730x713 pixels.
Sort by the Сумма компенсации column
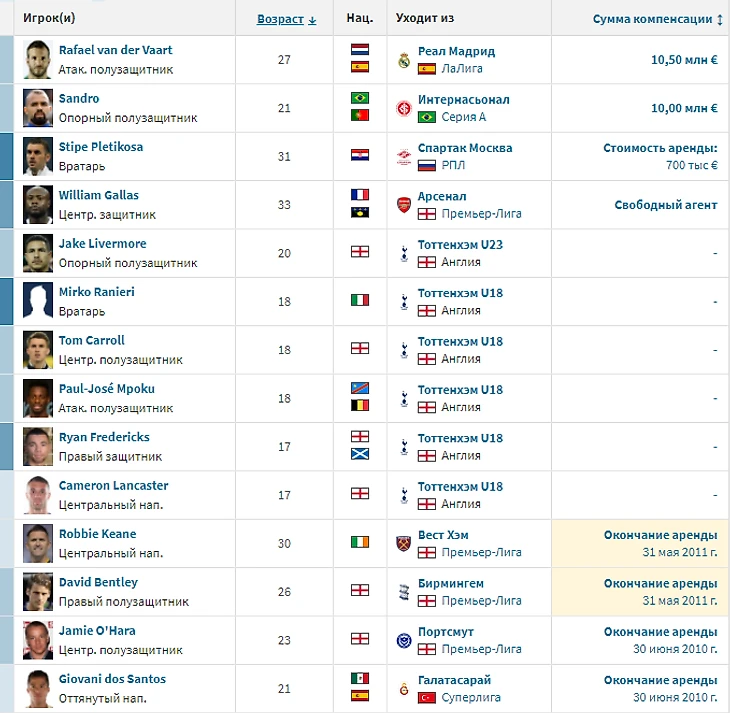point(657,19)
